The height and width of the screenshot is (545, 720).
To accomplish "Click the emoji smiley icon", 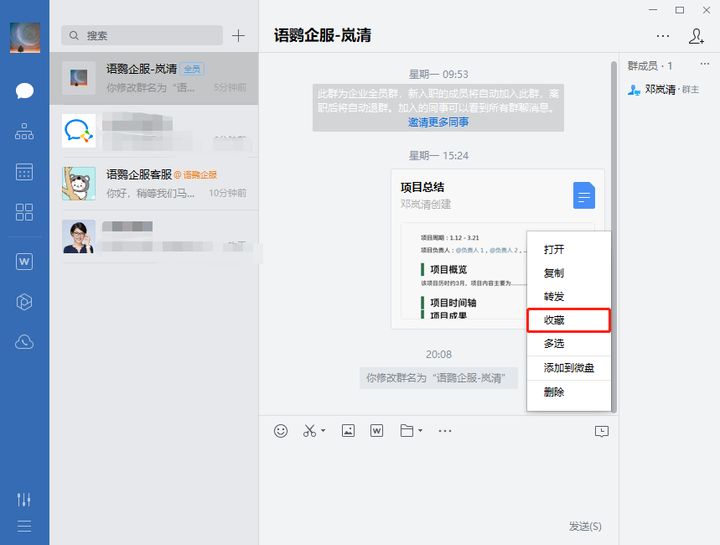I will [281, 431].
